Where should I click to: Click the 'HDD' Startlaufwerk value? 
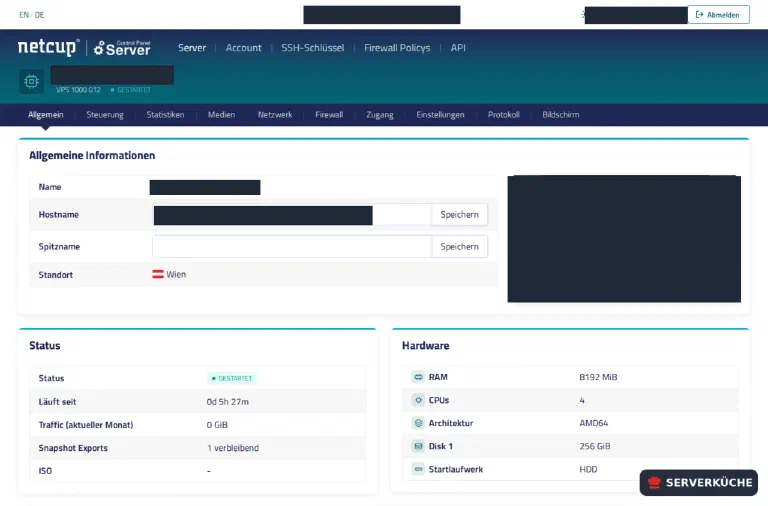588,469
